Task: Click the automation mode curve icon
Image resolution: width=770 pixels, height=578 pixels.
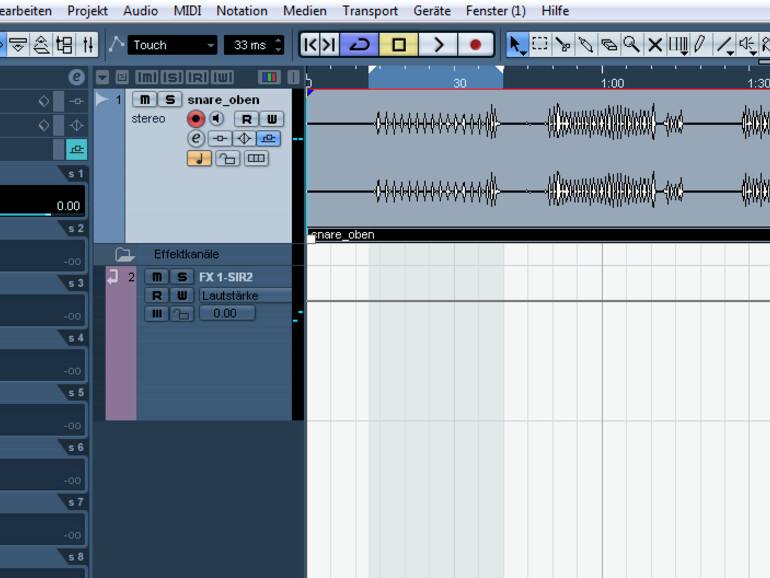Action: (x=116, y=44)
